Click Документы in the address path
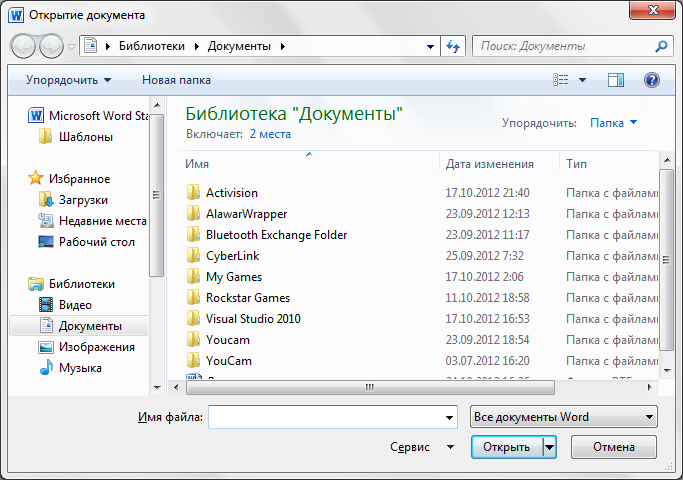The image size is (683, 480). [239, 46]
